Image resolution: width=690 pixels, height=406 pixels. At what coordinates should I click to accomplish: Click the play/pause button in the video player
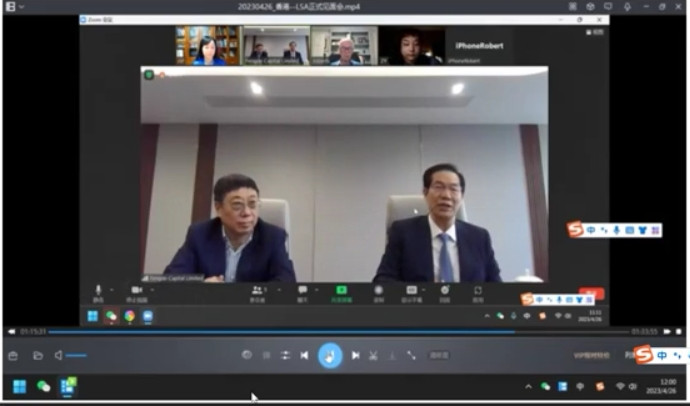point(330,355)
